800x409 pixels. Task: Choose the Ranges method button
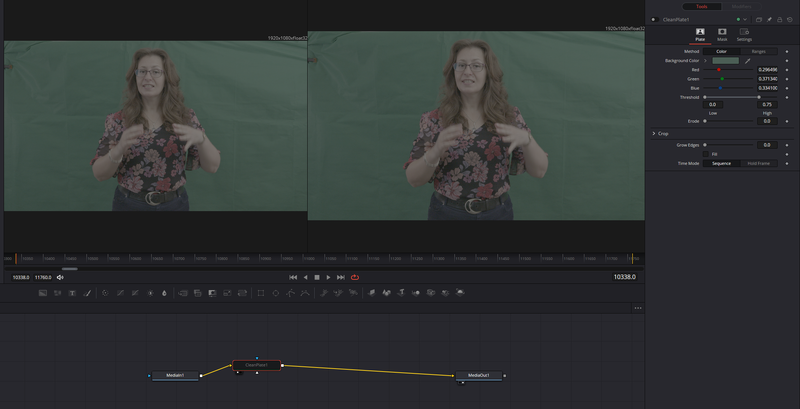tap(759, 51)
